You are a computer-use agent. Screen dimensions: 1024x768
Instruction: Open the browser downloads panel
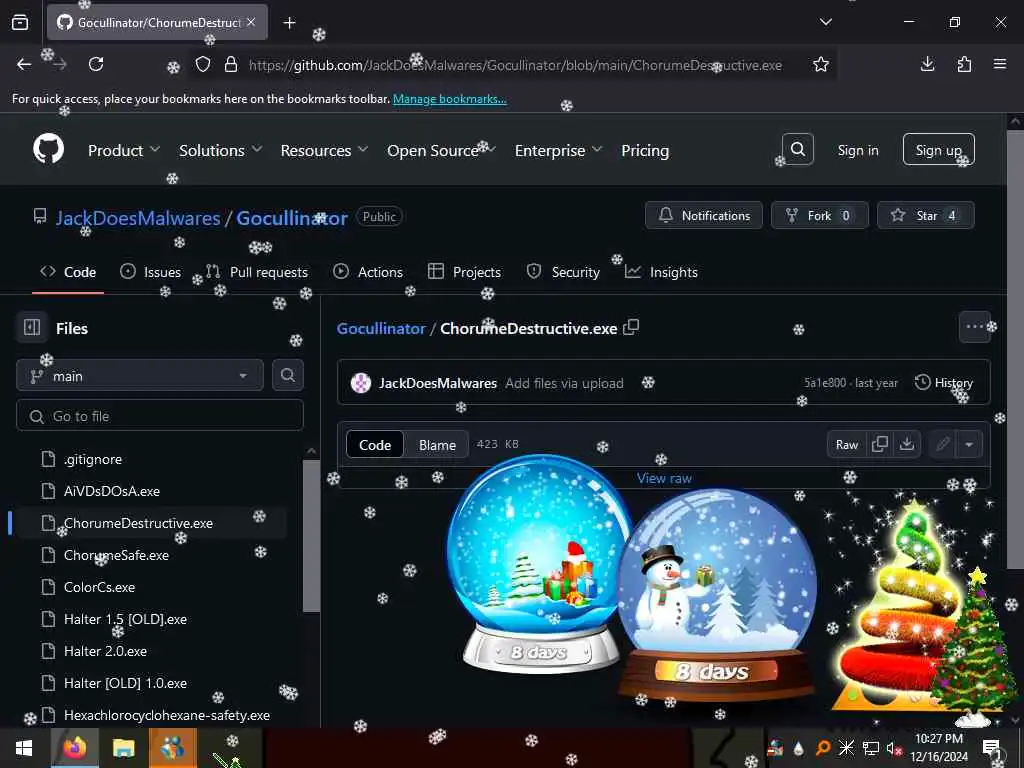pos(927,64)
